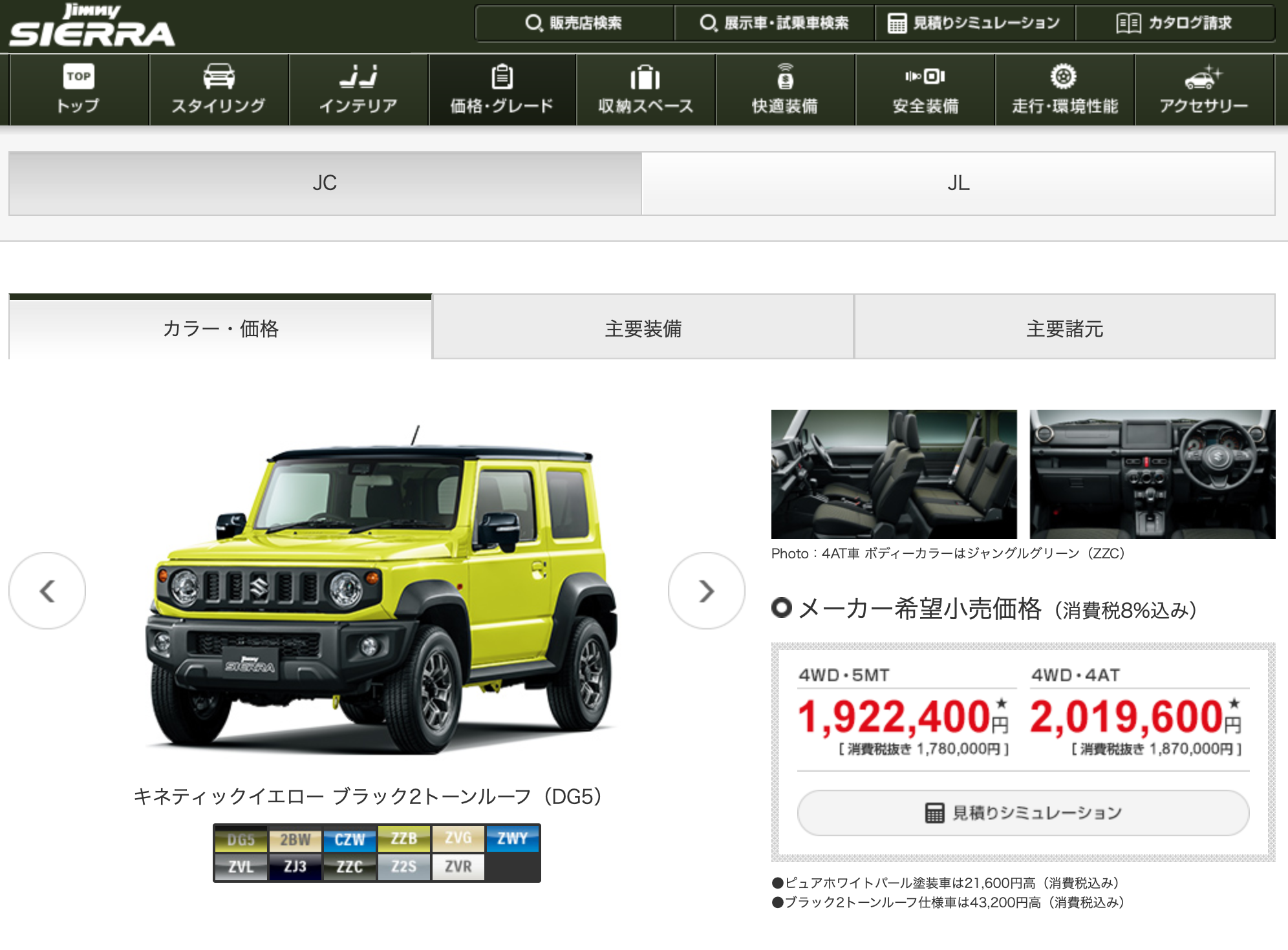This screenshot has width=1288, height=950.
Task: Click 展示車・試乗車検索 in header
Action: pyautogui.click(x=775, y=23)
